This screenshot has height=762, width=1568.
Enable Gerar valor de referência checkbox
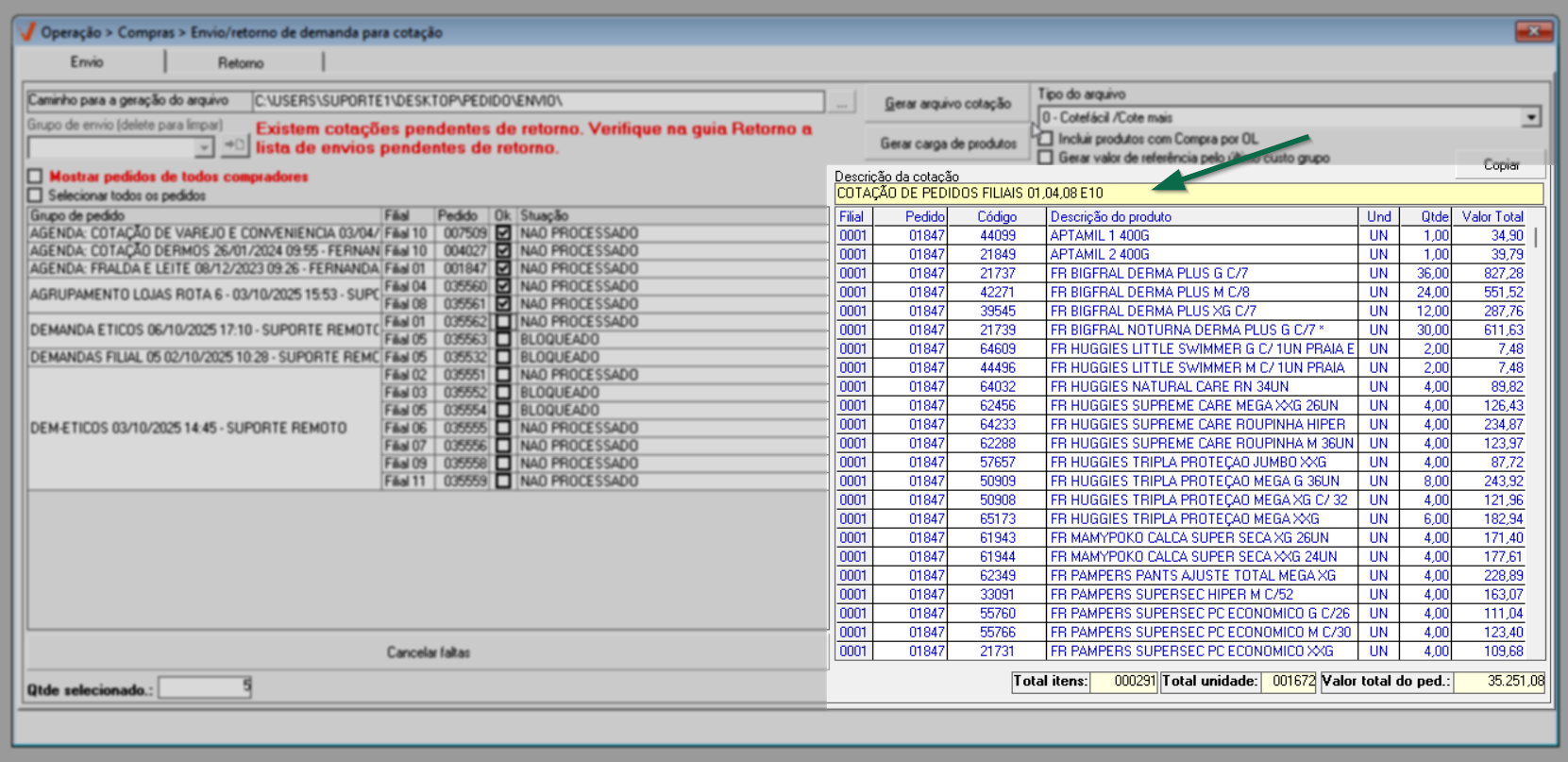click(1046, 158)
